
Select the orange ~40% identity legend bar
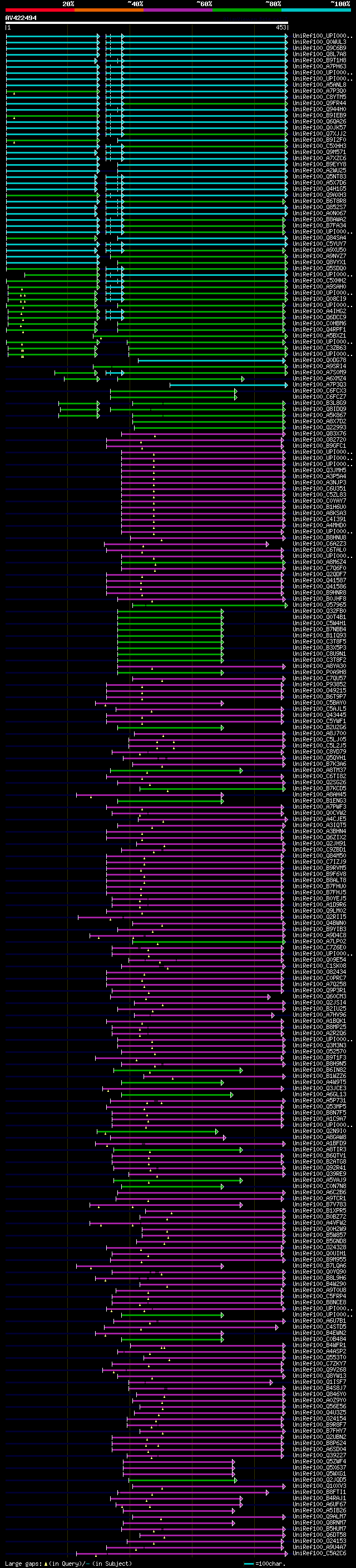click(x=109, y=10)
